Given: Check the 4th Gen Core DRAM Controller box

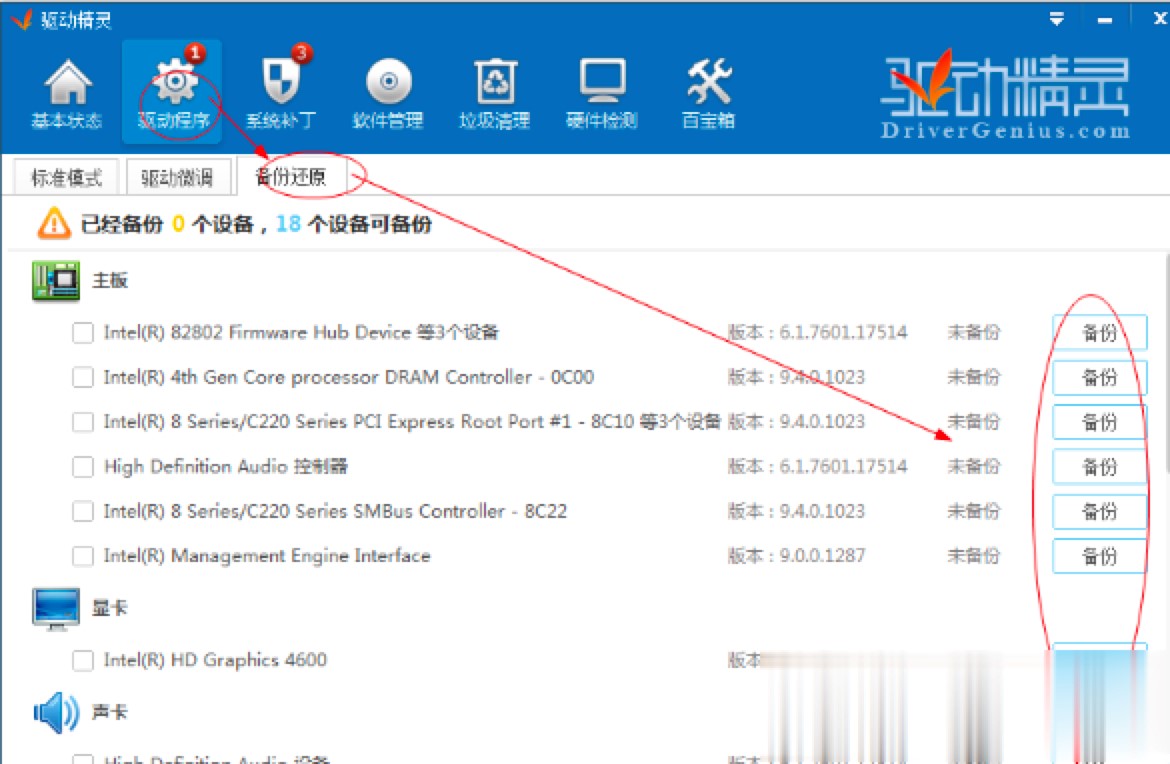Looking at the screenshot, I should [x=83, y=378].
